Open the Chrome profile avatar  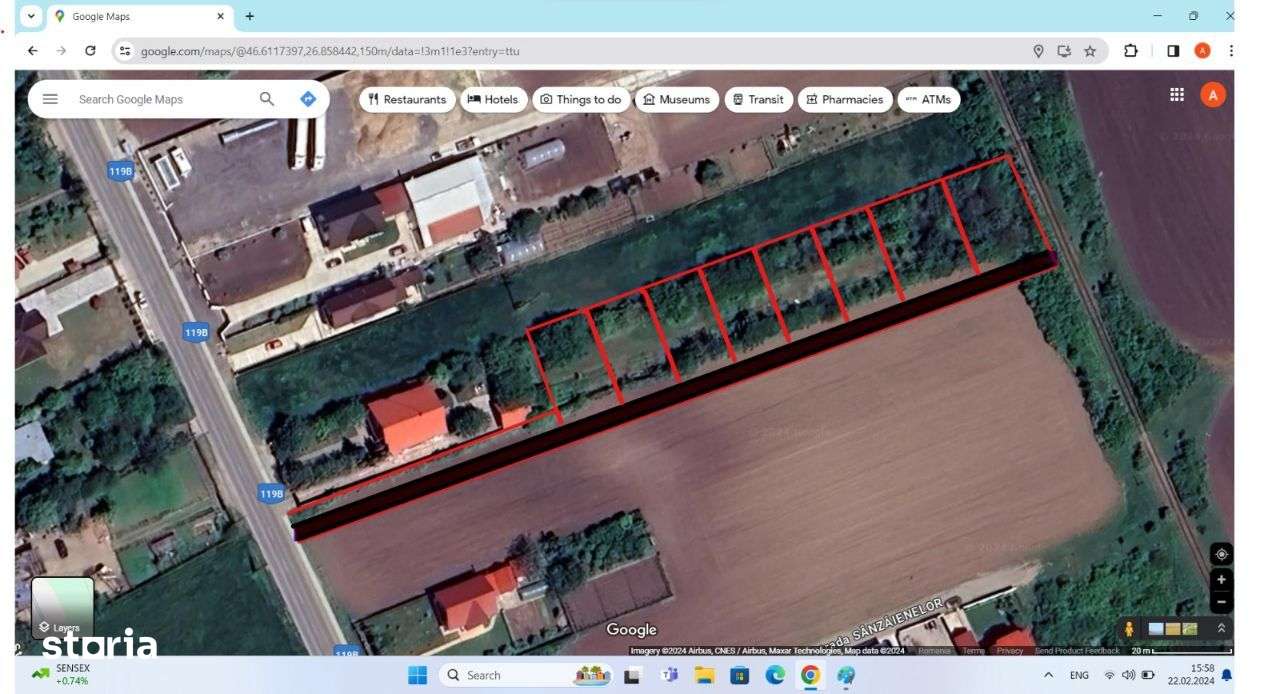1202,51
